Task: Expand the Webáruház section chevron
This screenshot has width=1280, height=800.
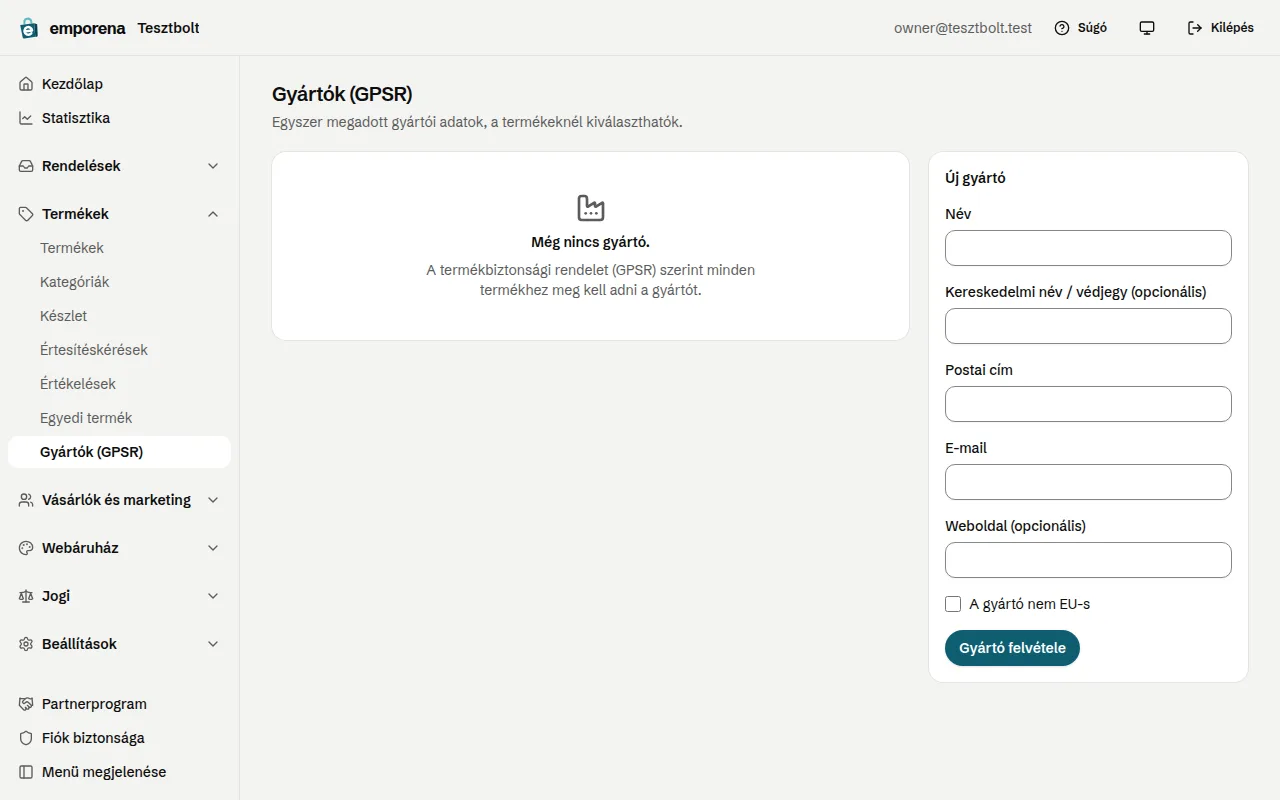Action: (213, 548)
